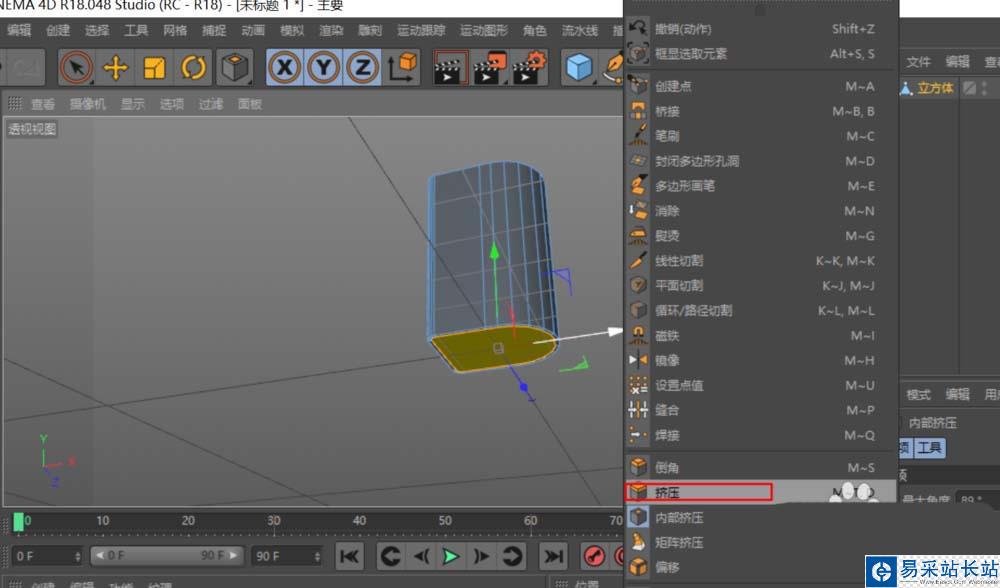
Task: Toggle the X axis lock
Action: (x=286, y=68)
